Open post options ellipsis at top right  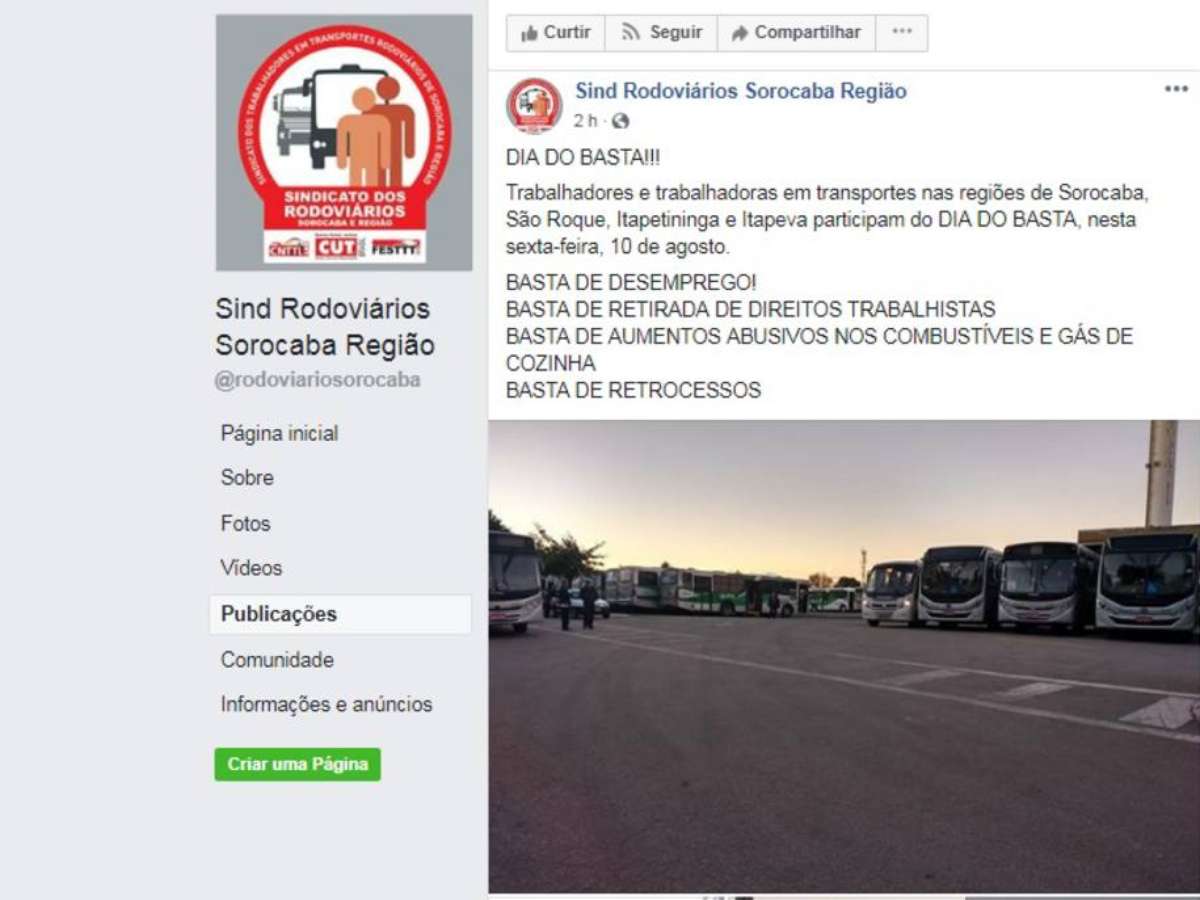(1176, 89)
